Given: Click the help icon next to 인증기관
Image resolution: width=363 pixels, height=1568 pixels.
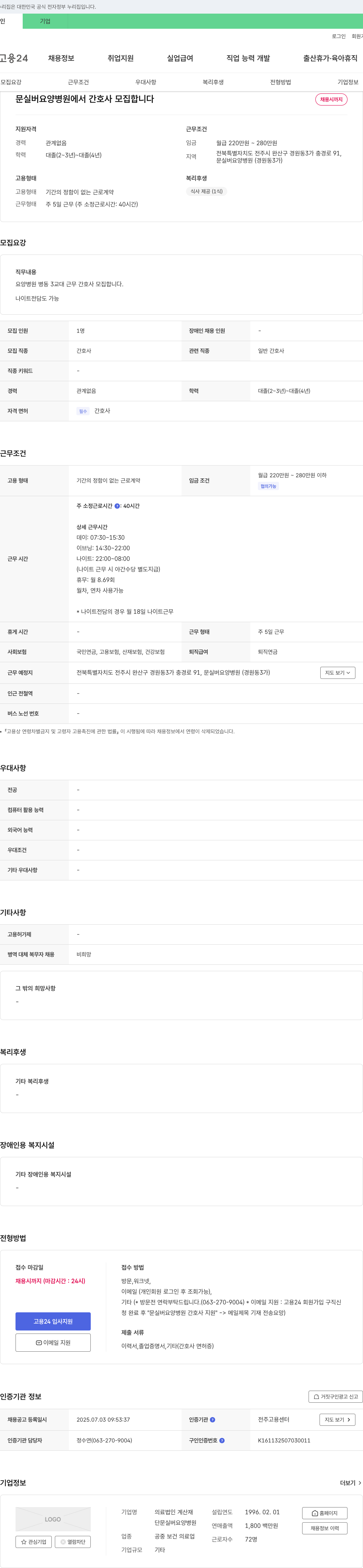Looking at the screenshot, I should tap(213, 1419).
